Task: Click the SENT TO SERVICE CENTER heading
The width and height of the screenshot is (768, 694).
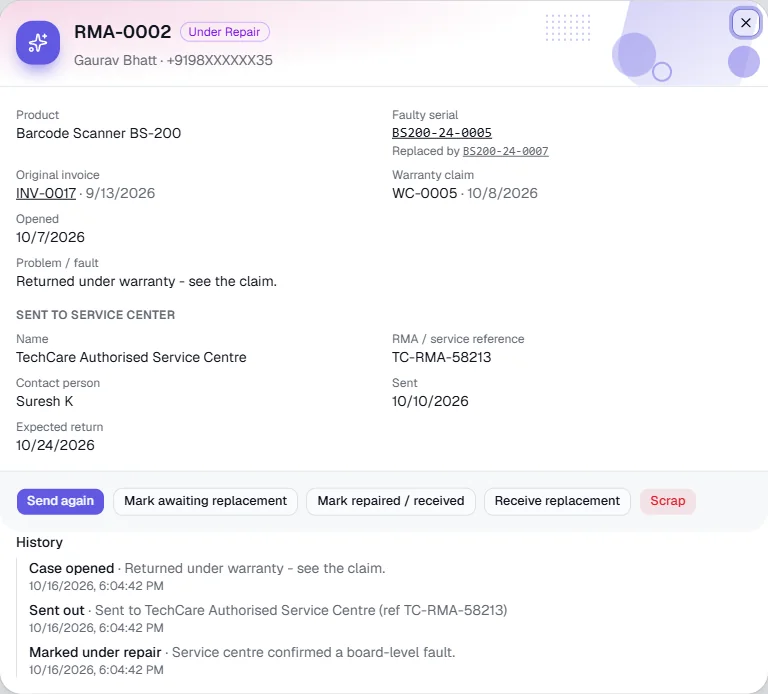Action: pos(96,315)
